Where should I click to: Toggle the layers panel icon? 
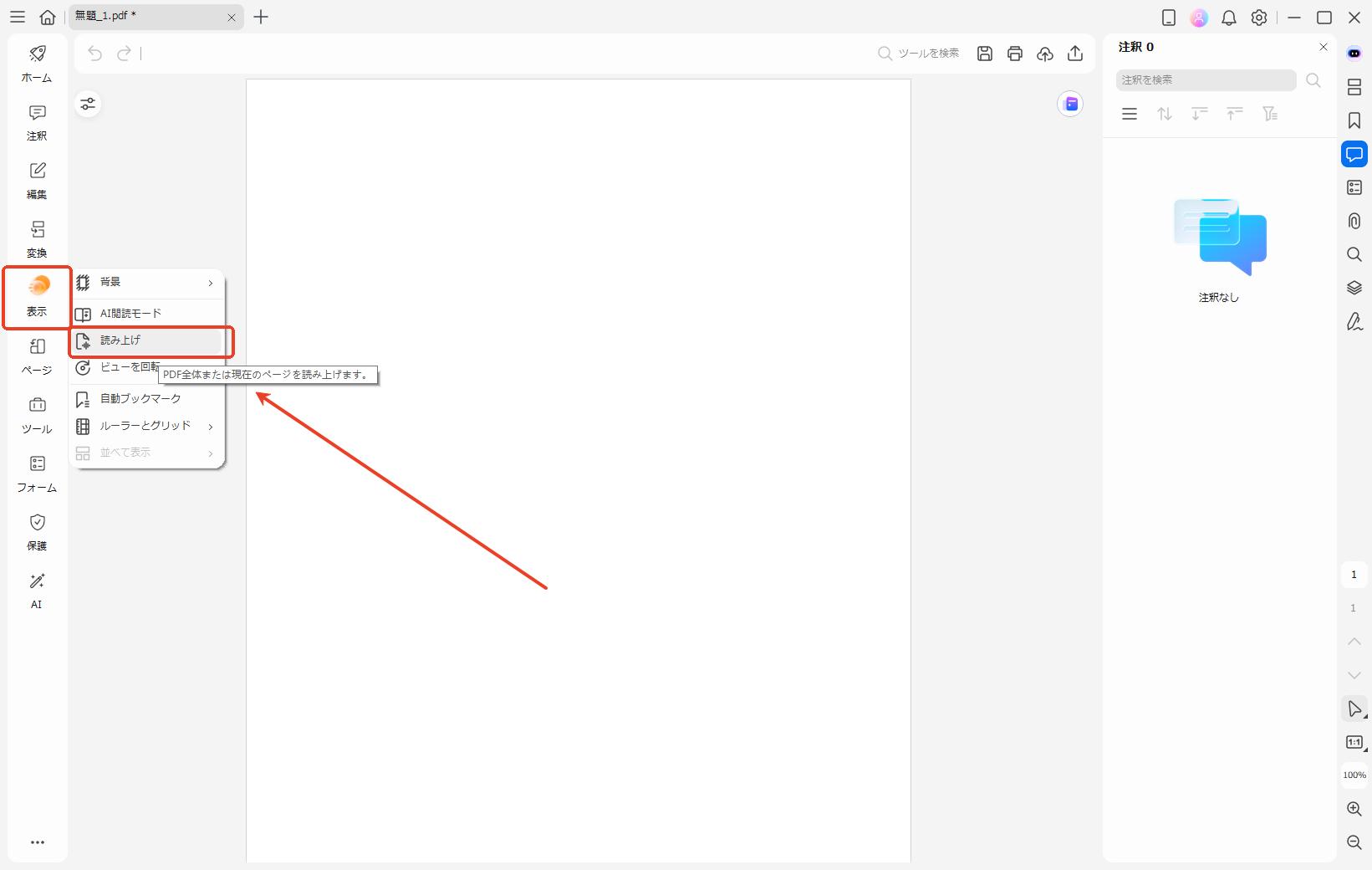(1354, 288)
